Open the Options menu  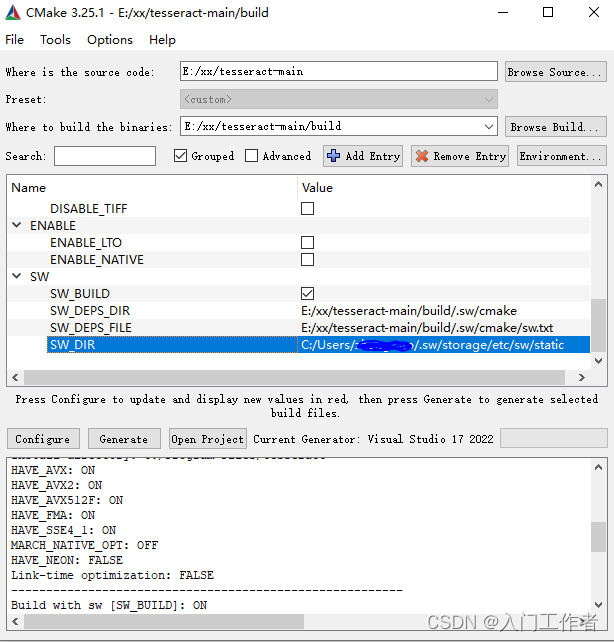click(110, 40)
